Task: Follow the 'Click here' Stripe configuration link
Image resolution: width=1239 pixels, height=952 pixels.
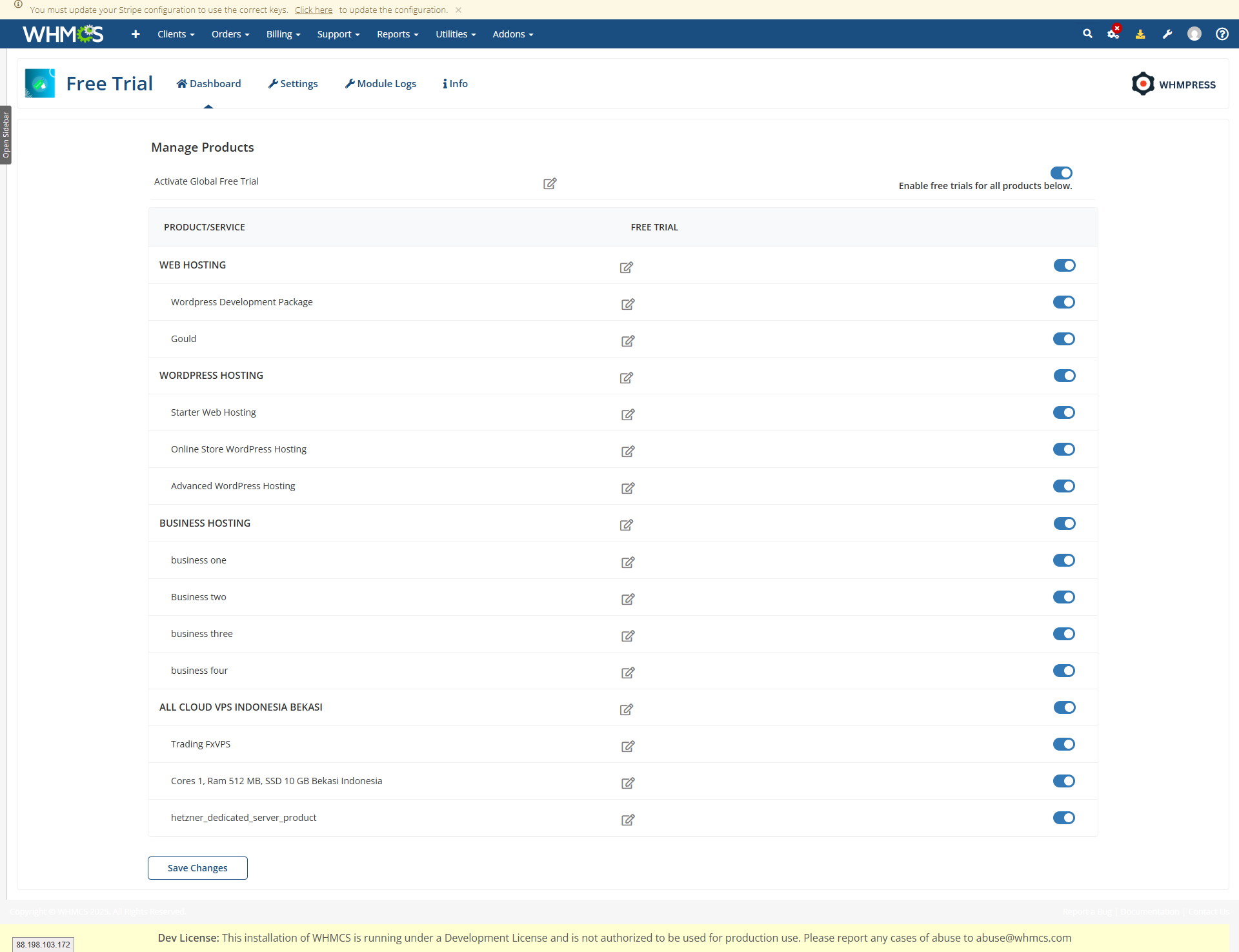Action: point(314,10)
